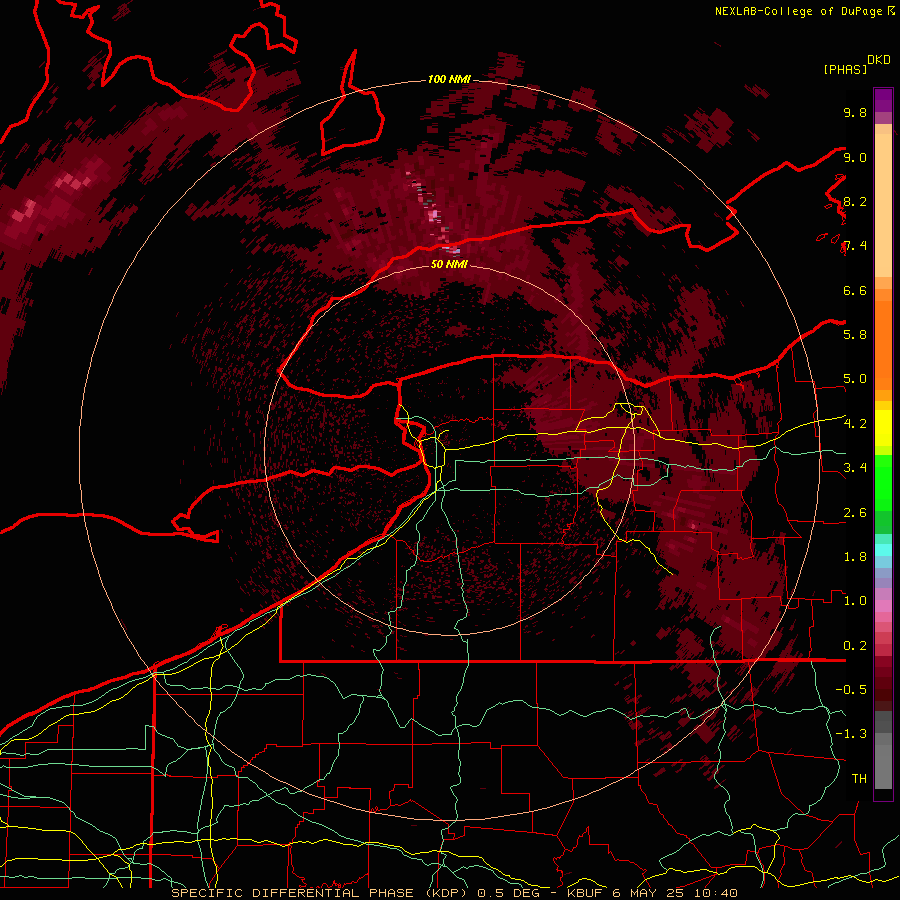Click the [PHAS] units label
Image resolution: width=900 pixels, height=900 pixels.
845,69
